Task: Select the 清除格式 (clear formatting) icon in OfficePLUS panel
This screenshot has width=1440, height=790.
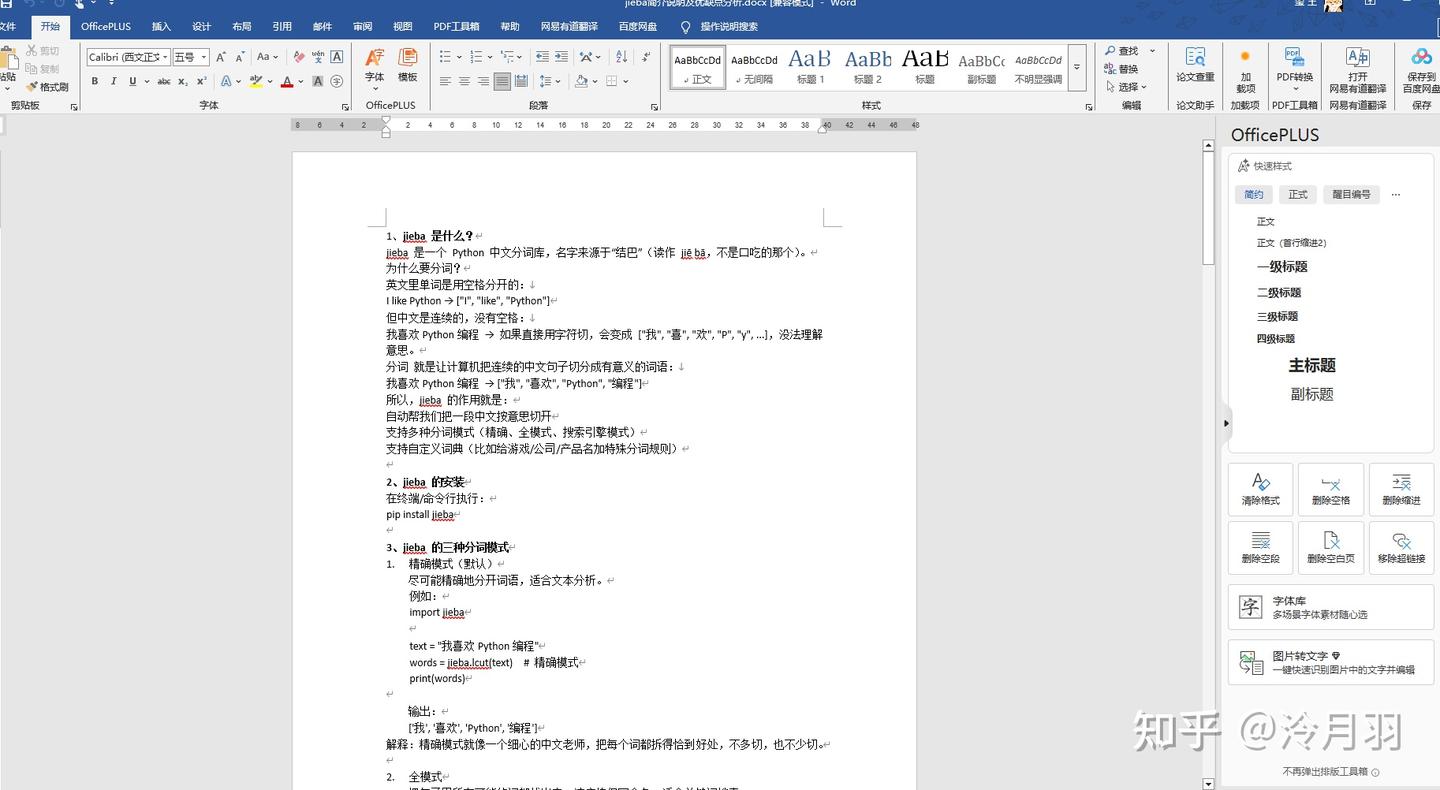Action: coord(1260,489)
